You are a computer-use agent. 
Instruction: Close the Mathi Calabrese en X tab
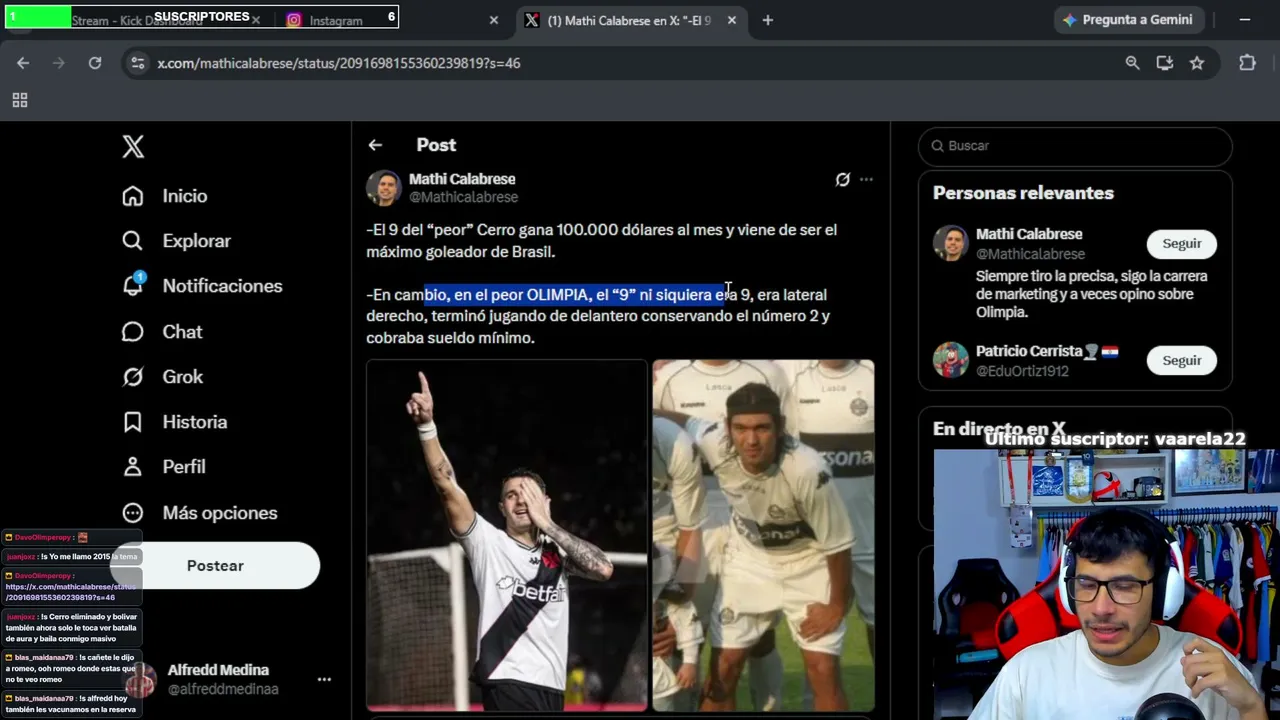732,20
